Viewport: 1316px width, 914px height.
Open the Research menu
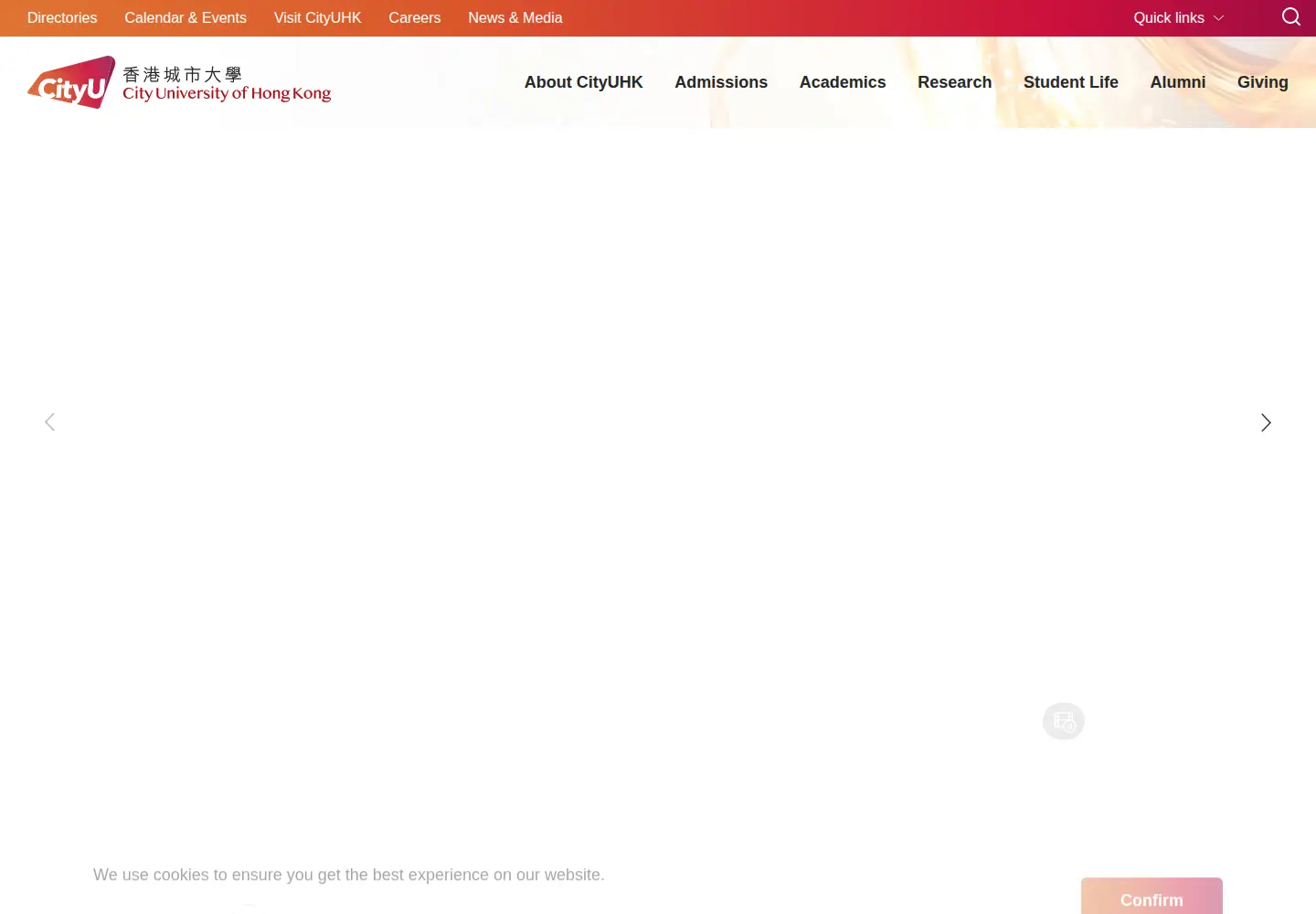[x=954, y=82]
